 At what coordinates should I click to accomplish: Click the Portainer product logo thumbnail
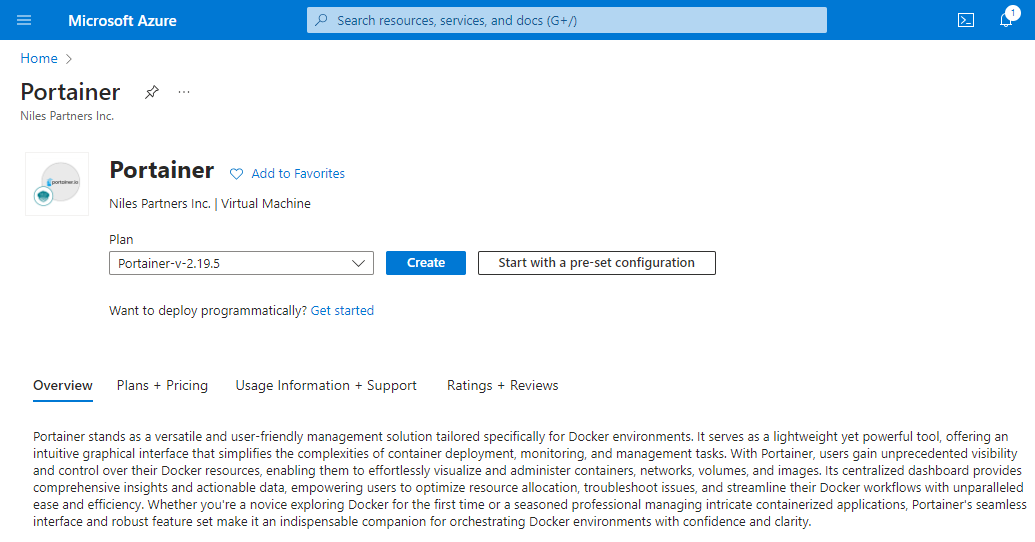[57, 184]
